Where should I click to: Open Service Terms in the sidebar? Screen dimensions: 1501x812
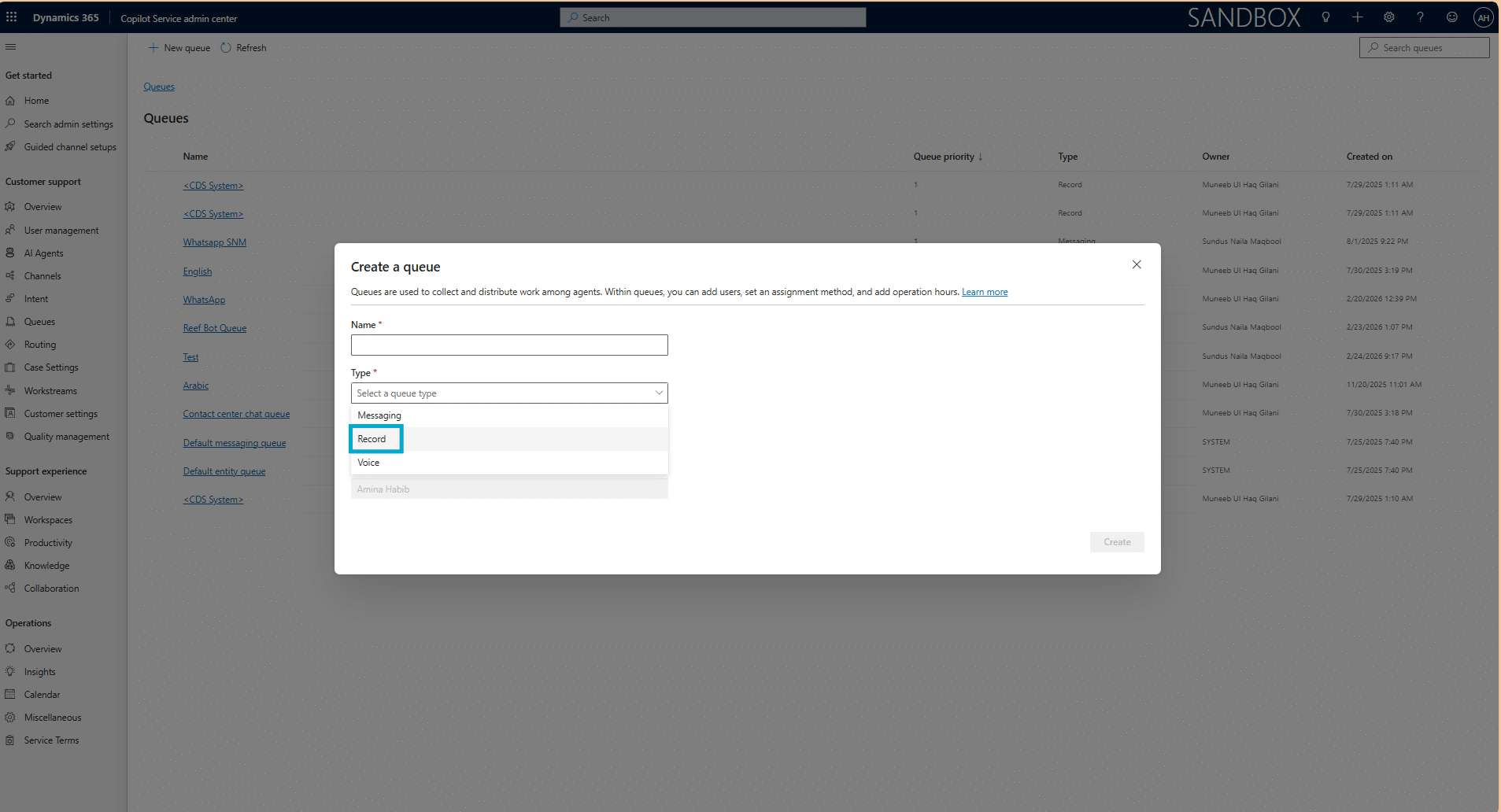pos(51,740)
